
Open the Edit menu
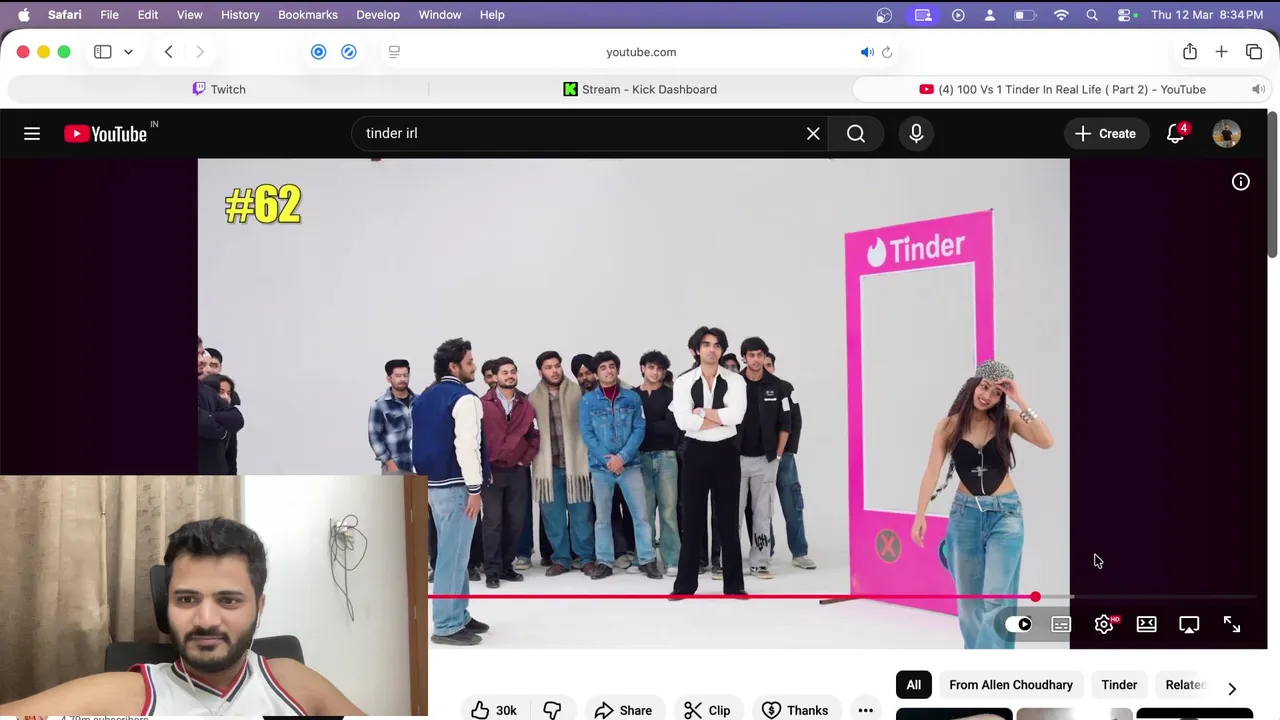tap(148, 15)
